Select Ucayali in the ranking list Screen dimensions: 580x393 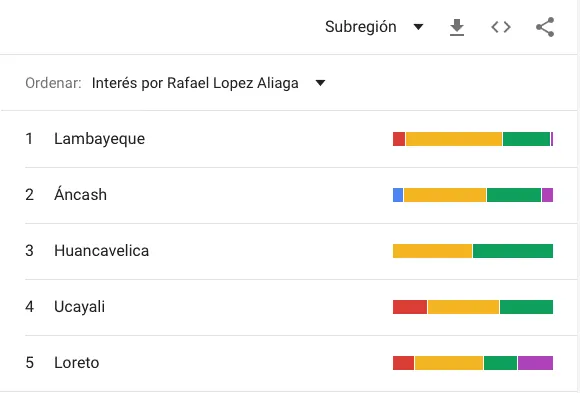point(80,307)
